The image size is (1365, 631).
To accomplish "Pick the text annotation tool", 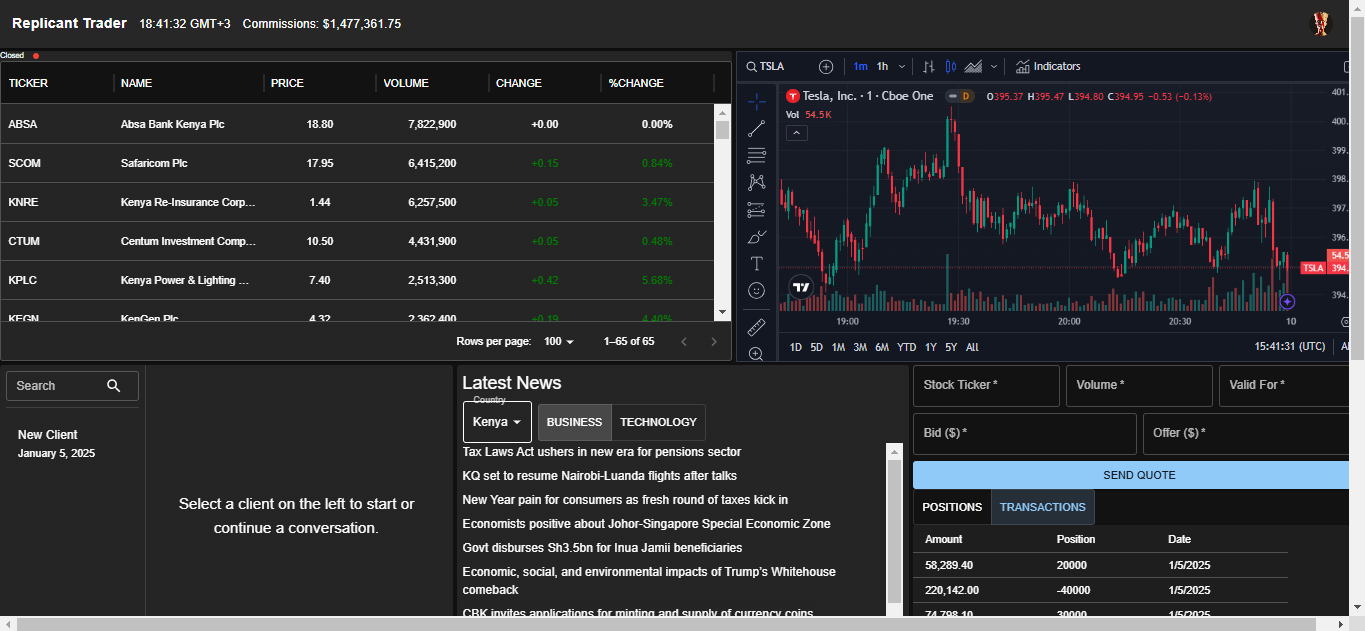I will [757, 264].
